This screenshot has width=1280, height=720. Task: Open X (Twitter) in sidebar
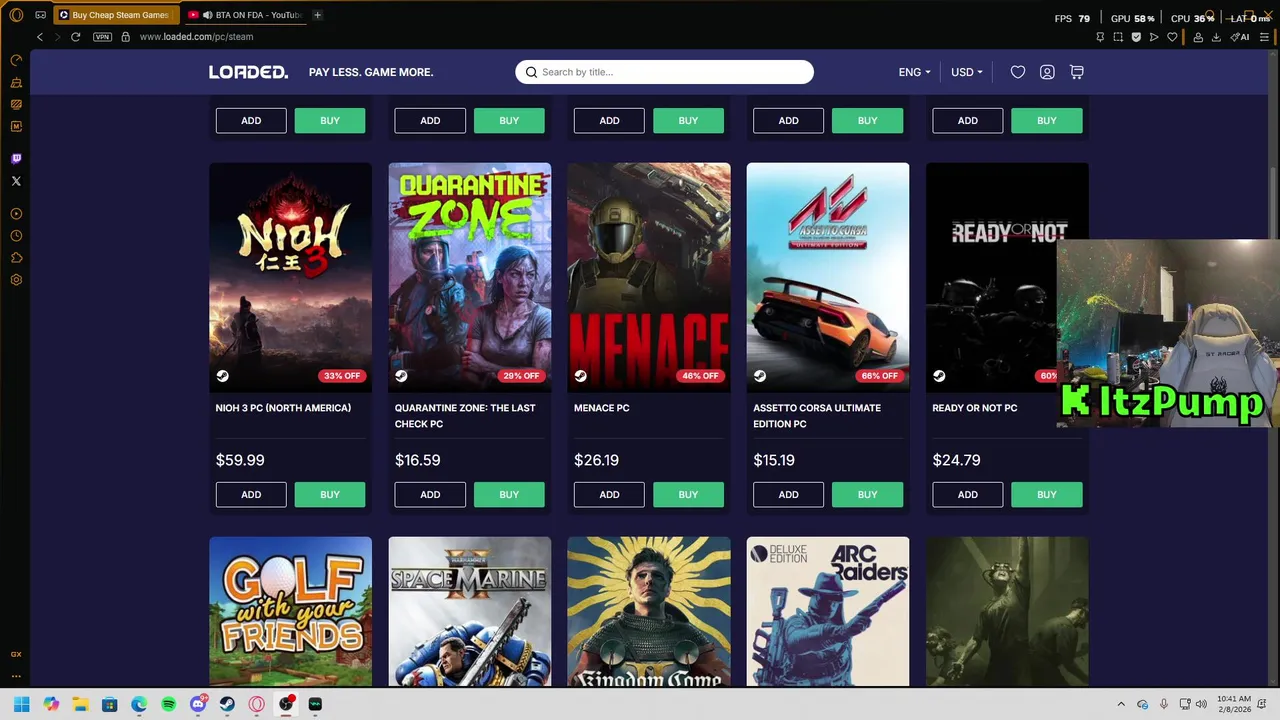pyautogui.click(x=16, y=181)
